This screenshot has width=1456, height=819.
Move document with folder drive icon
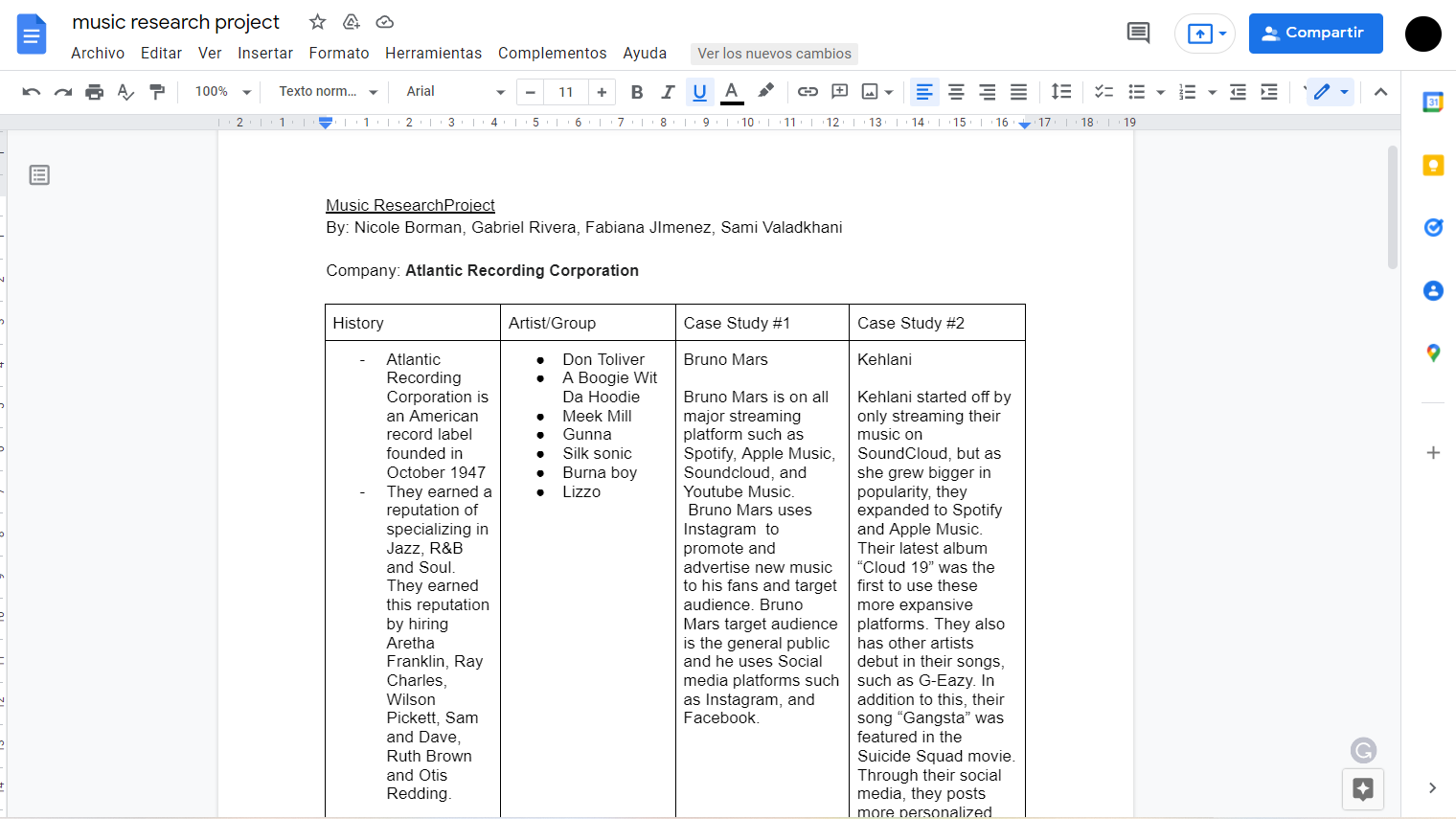tap(352, 22)
